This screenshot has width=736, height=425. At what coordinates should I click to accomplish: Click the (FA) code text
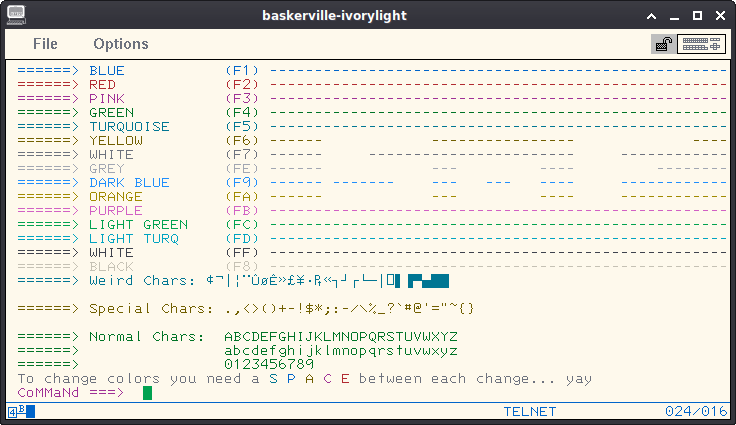pyautogui.click(x=242, y=197)
